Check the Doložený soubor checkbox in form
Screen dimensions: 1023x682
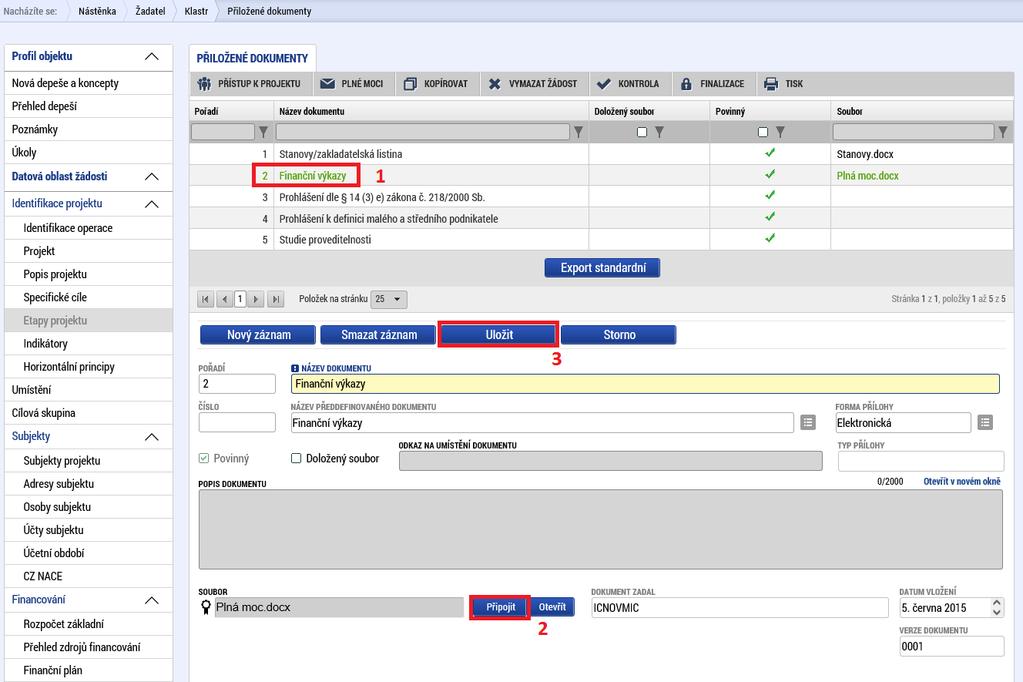tap(296, 458)
